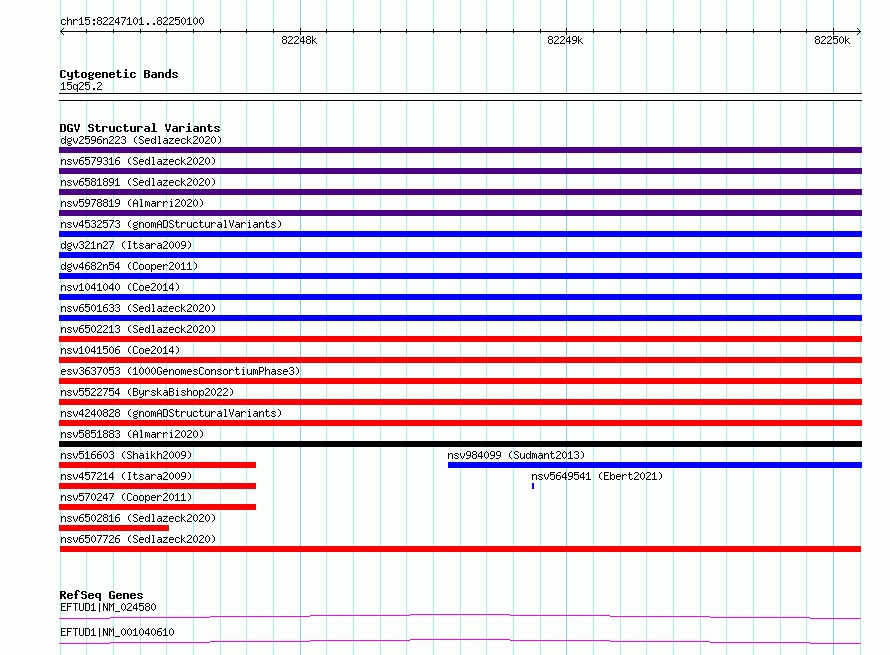Select the black bar under nsv5851883
Screen dimensions: 890x655
tap(460, 444)
